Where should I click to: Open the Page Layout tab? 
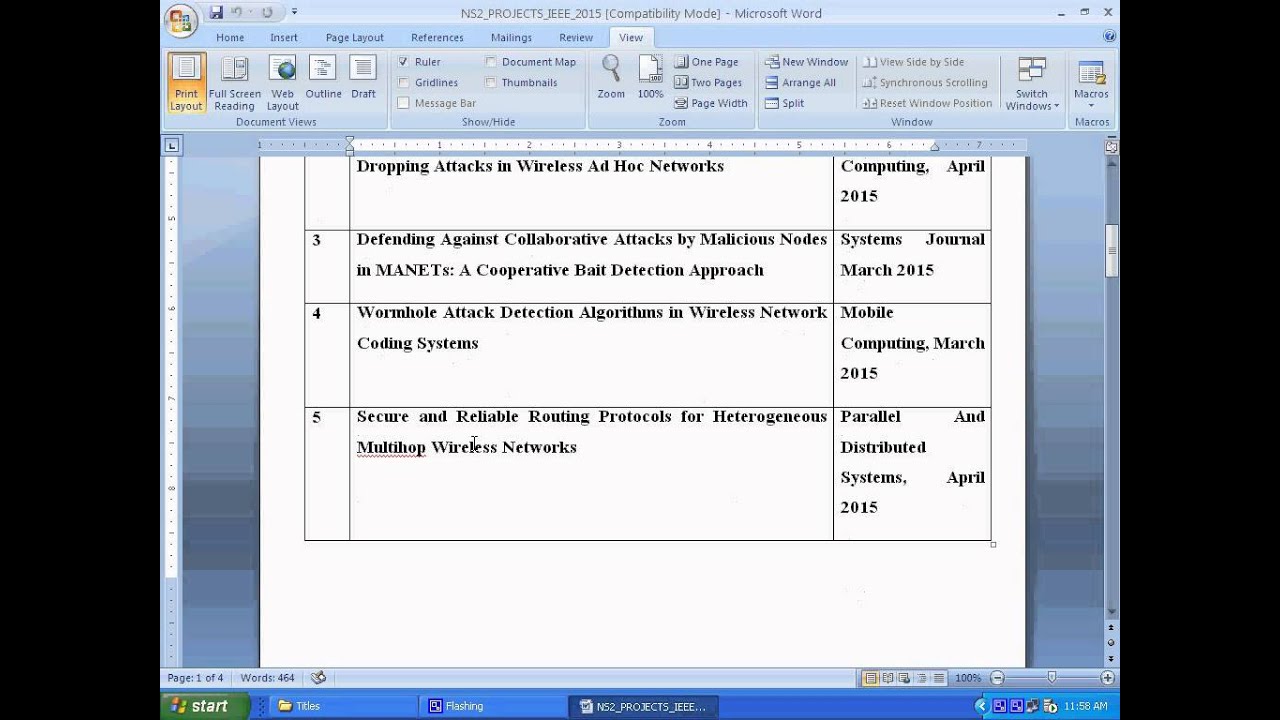point(354,37)
